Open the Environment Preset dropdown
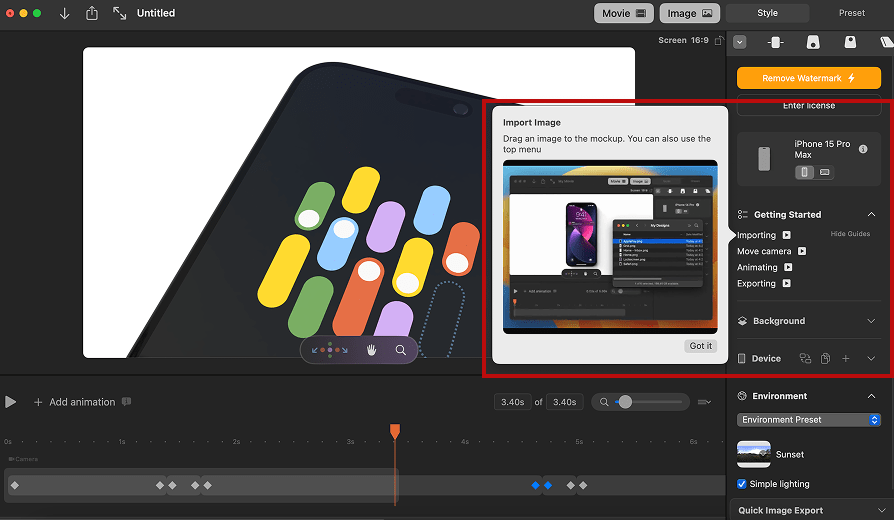The width and height of the screenshot is (894, 520). (809, 420)
